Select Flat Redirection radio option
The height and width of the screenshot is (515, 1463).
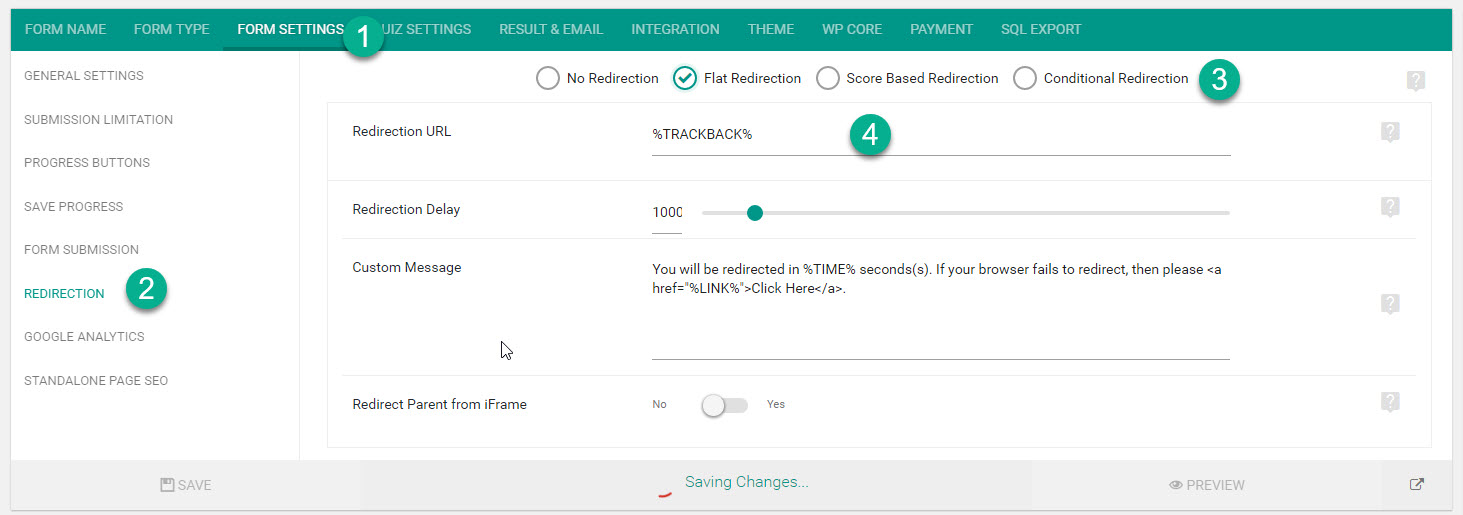click(685, 78)
